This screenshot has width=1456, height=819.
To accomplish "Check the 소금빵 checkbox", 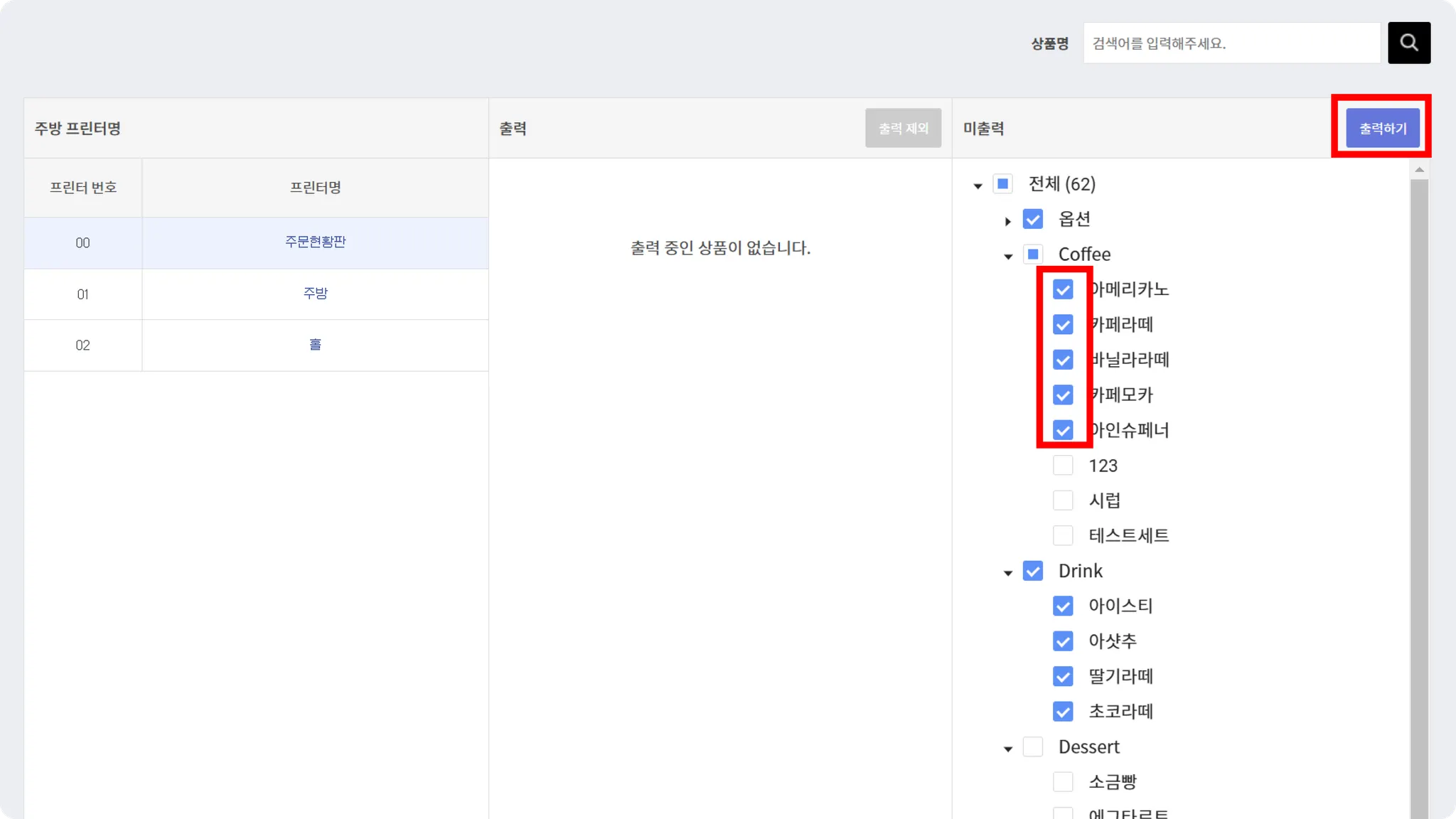I will 1063,782.
